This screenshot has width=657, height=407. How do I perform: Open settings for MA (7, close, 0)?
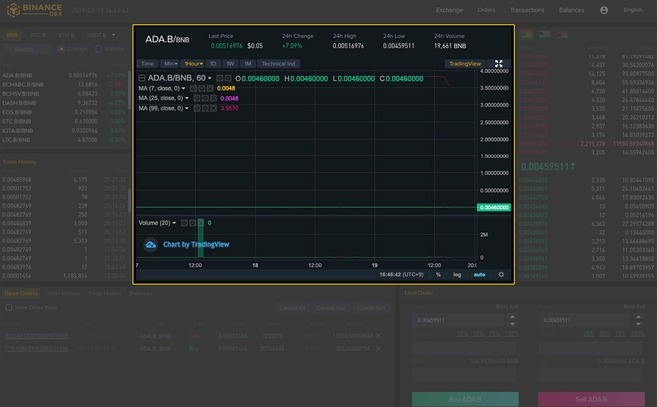[x=202, y=88]
